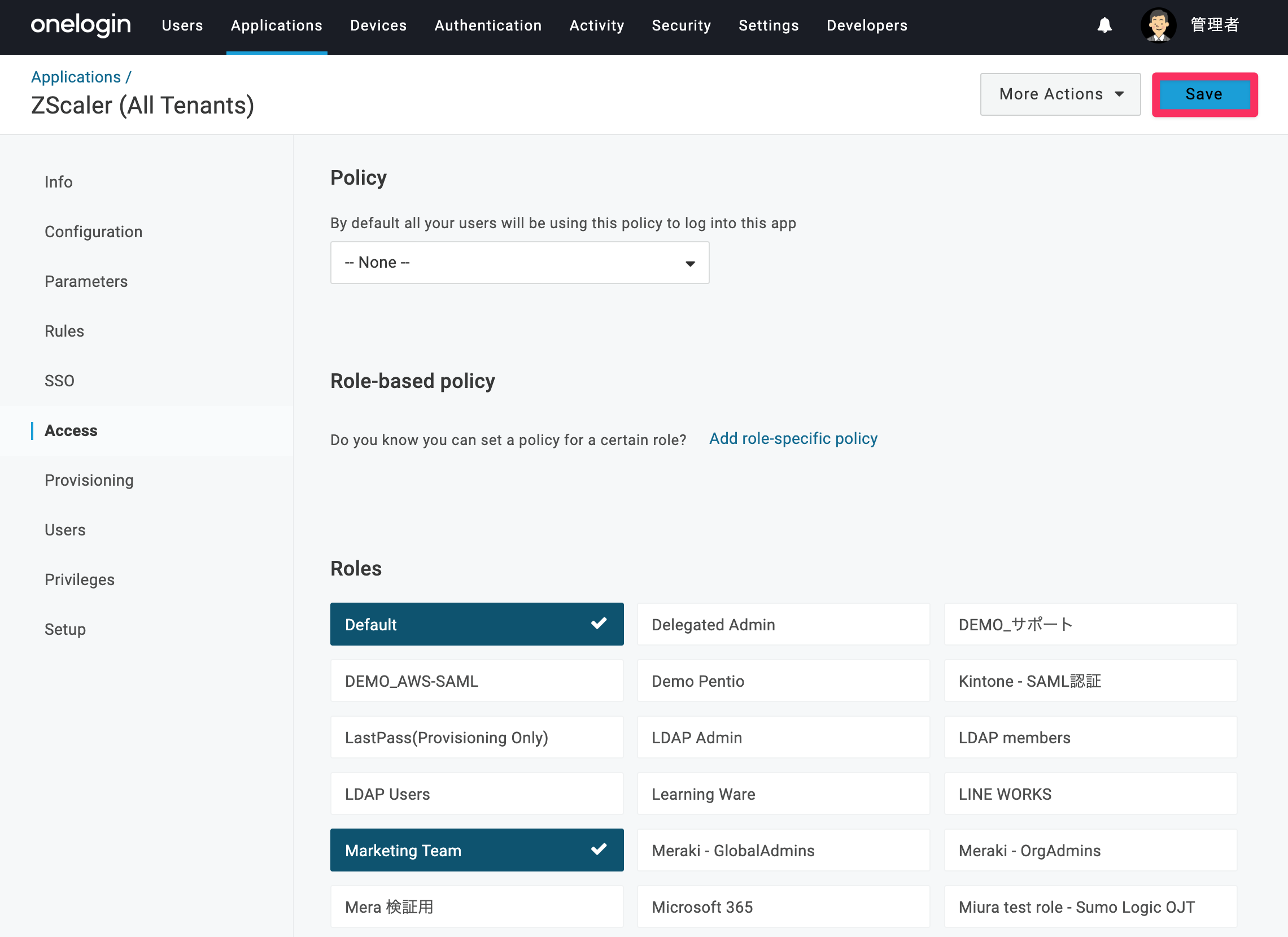The image size is (1288, 937).
Task: Save the application changes
Action: click(x=1204, y=94)
